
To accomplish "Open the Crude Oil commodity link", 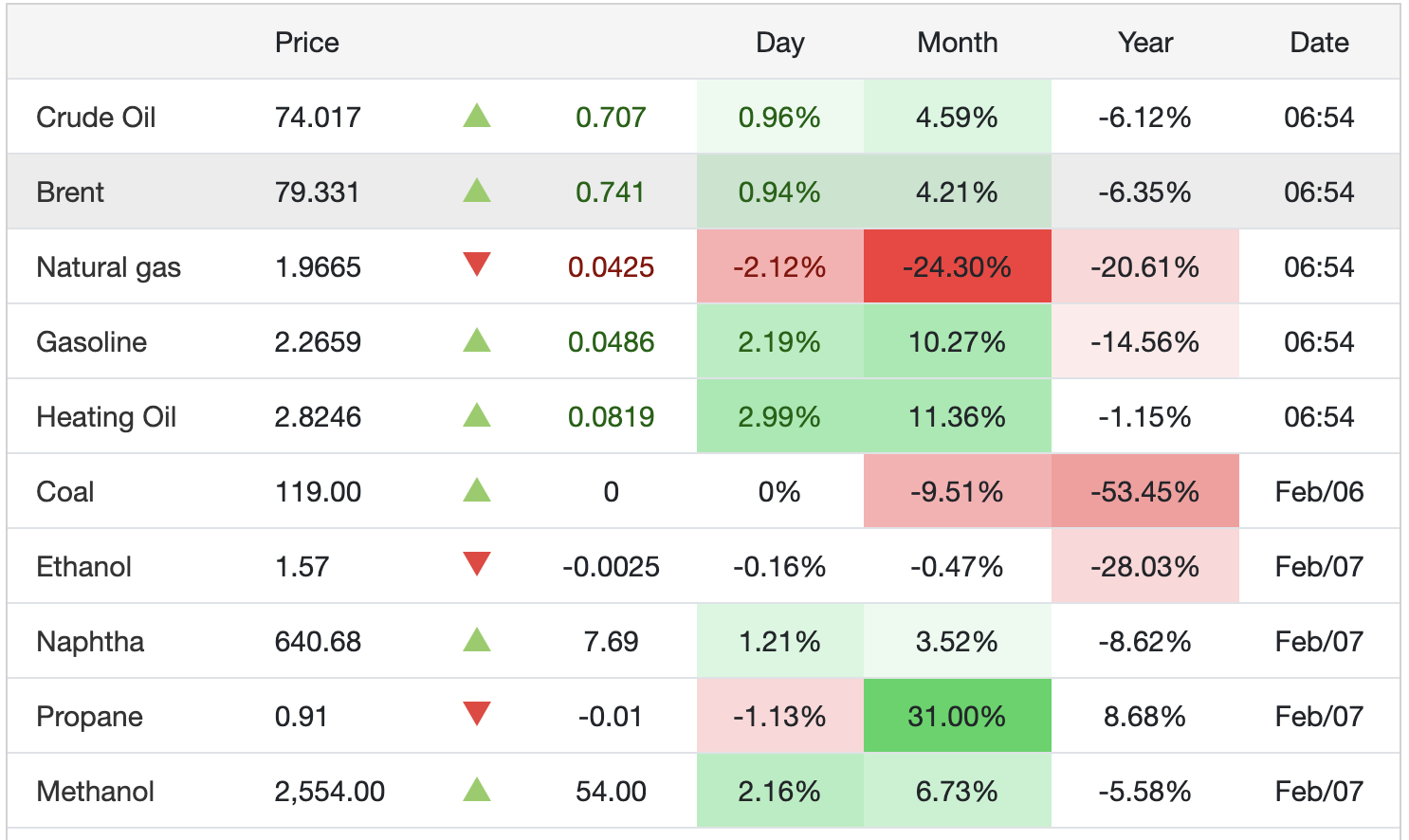I will pyautogui.click(x=96, y=118).
